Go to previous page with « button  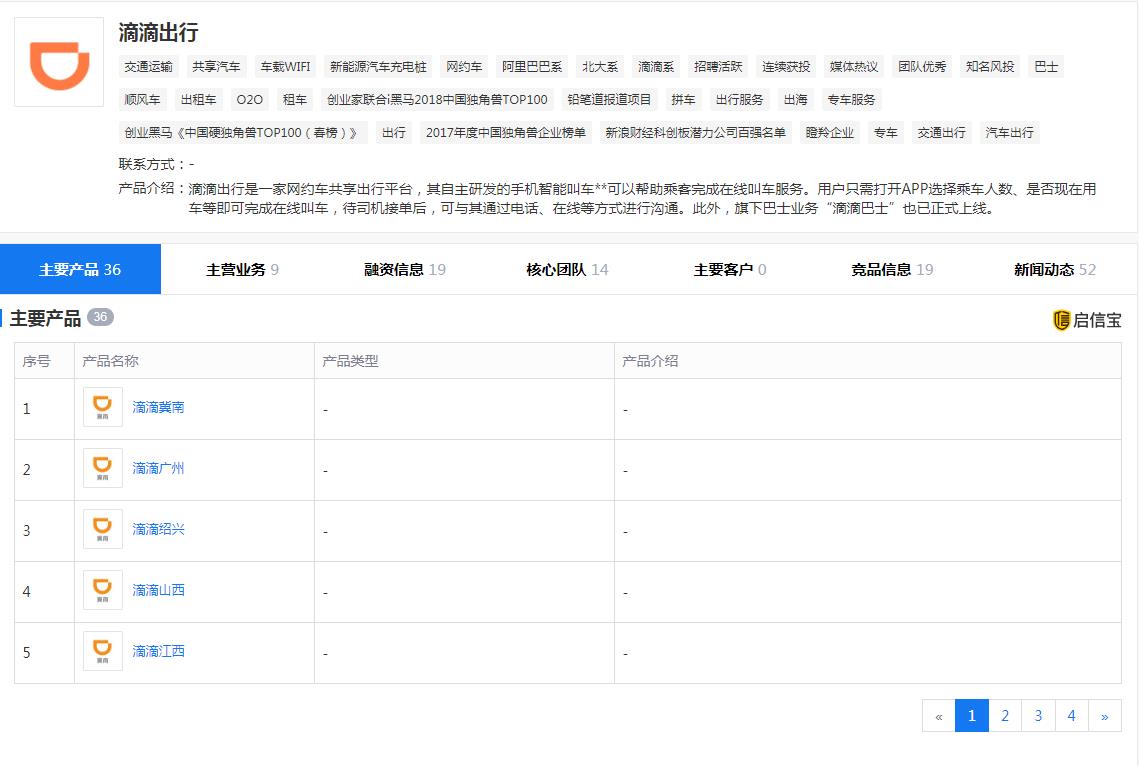point(939,716)
